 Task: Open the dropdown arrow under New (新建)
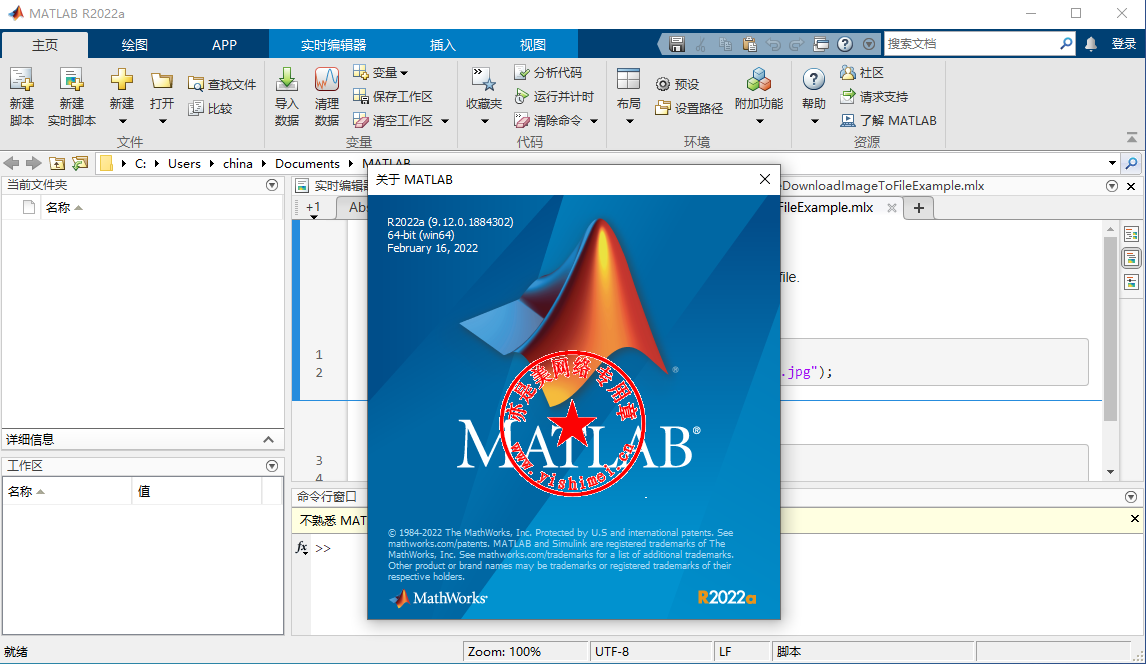pos(122,121)
